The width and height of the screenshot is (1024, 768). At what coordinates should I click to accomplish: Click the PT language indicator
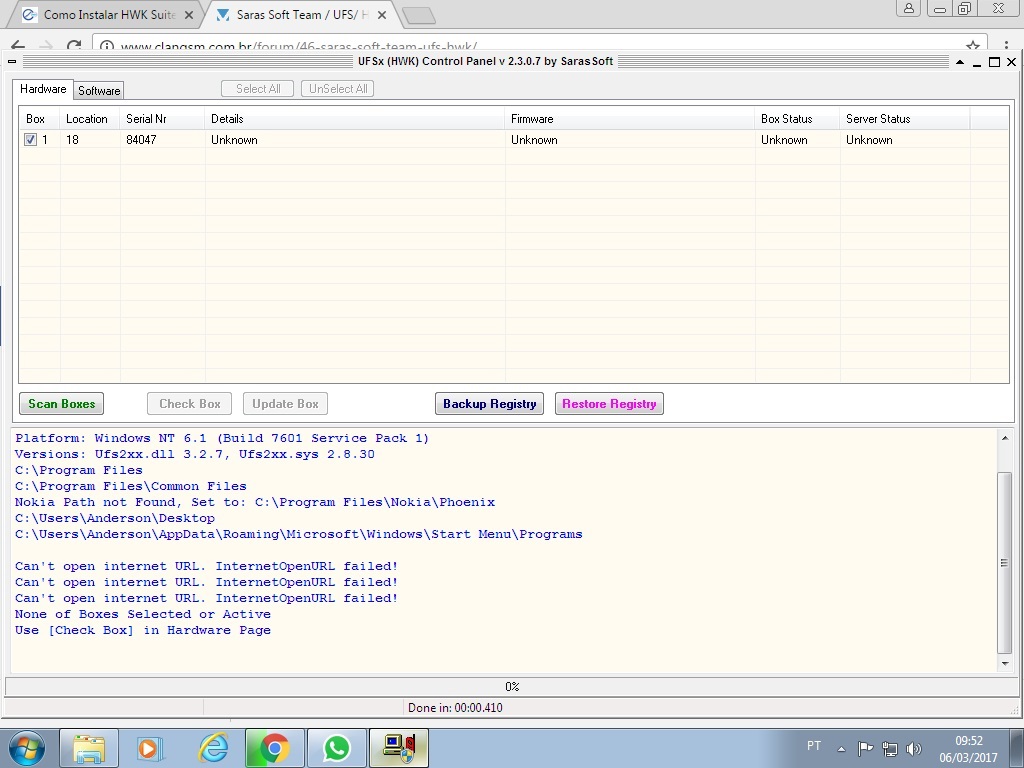[814, 746]
